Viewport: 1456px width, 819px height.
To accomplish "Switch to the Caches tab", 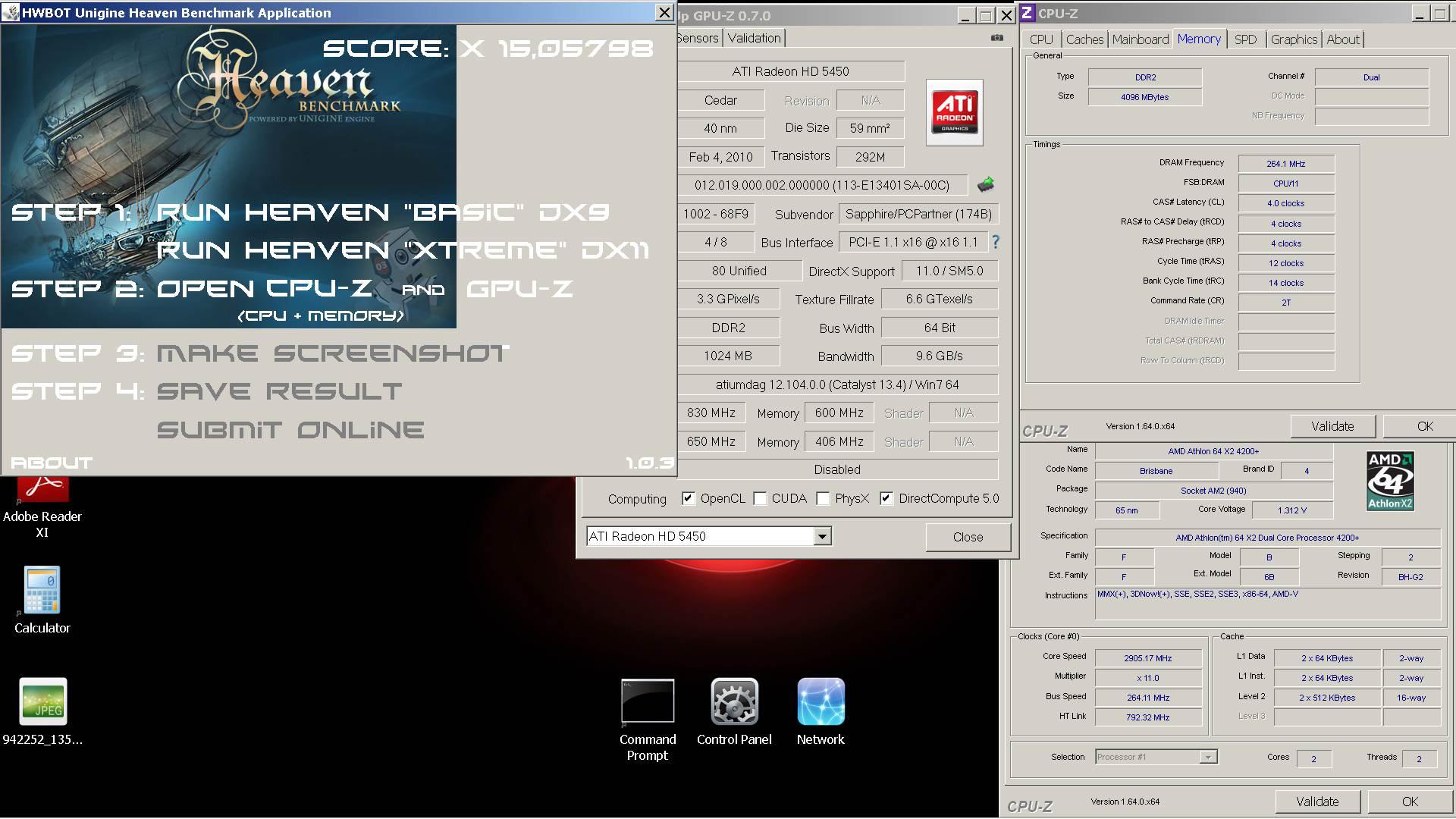I will tap(1084, 39).
